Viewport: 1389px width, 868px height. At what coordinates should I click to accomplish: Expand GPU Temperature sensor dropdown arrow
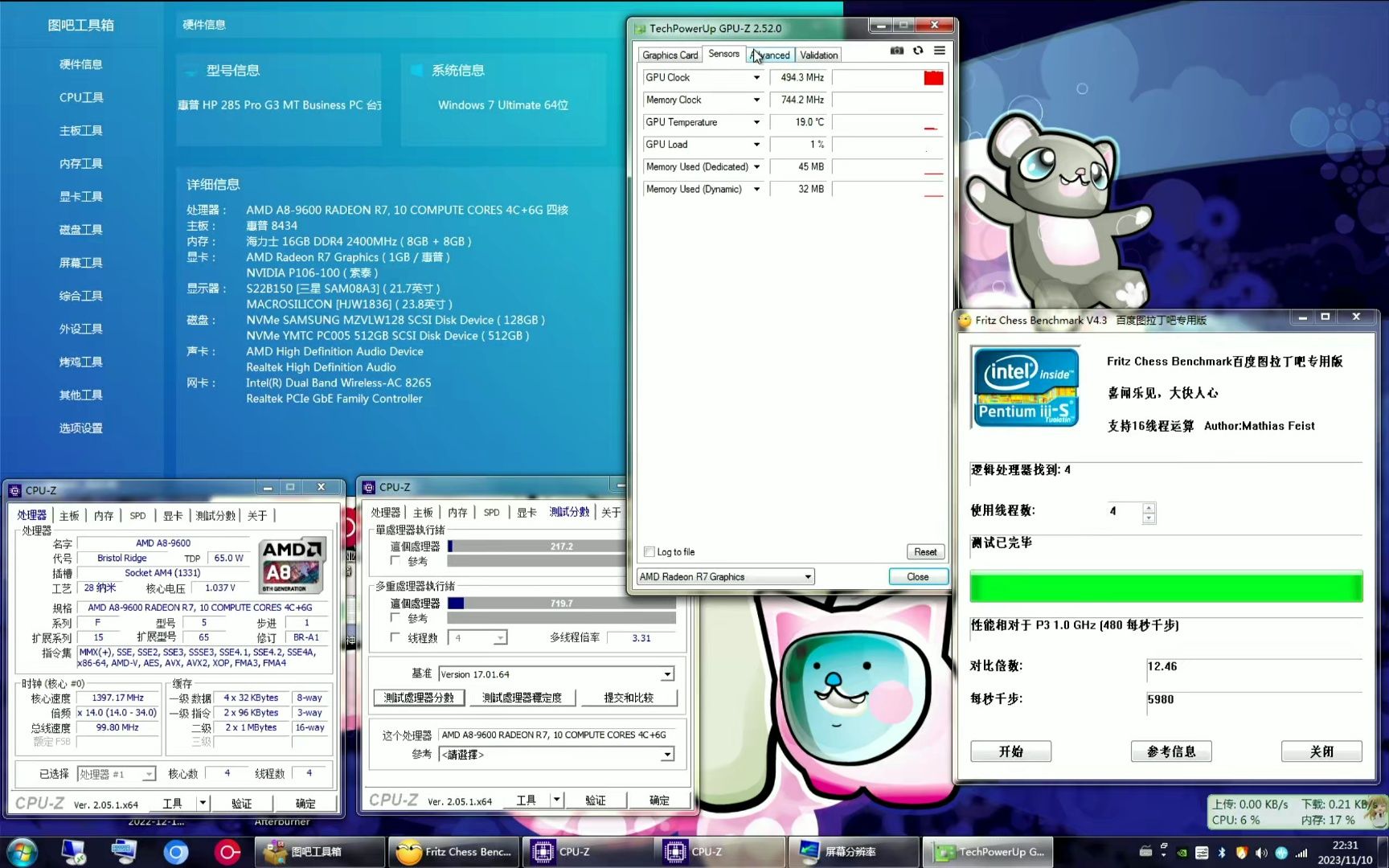[x=756, y=122]
